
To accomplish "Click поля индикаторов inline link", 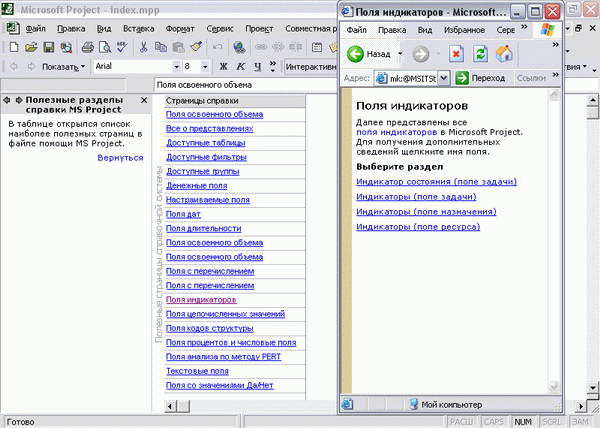I will point(396,132).
